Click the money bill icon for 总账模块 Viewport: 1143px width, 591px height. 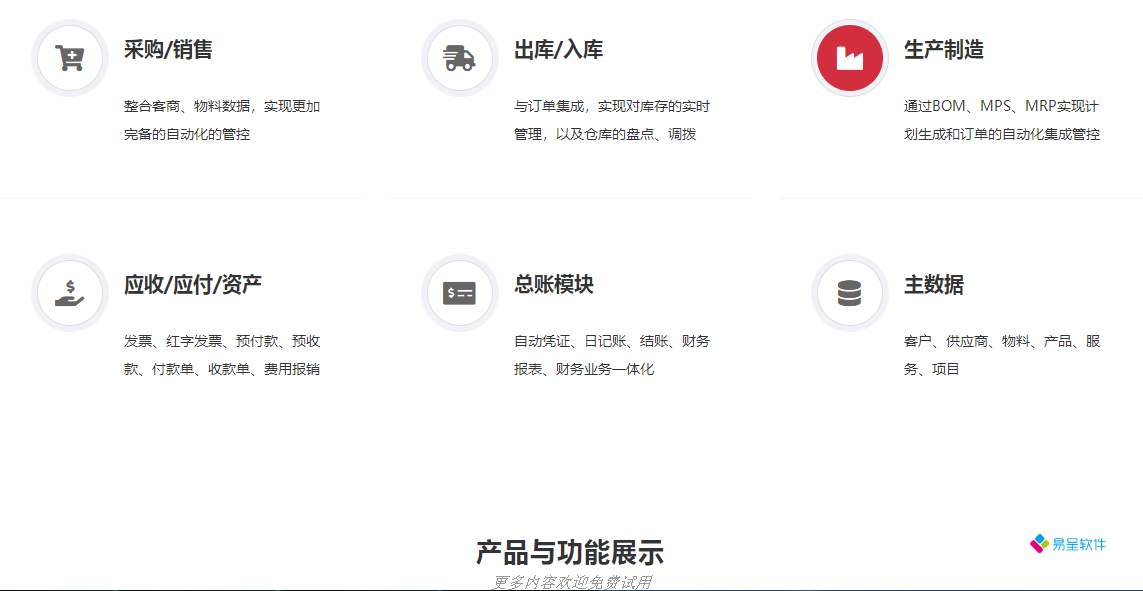pyautogui.click(x=460, y=292)
